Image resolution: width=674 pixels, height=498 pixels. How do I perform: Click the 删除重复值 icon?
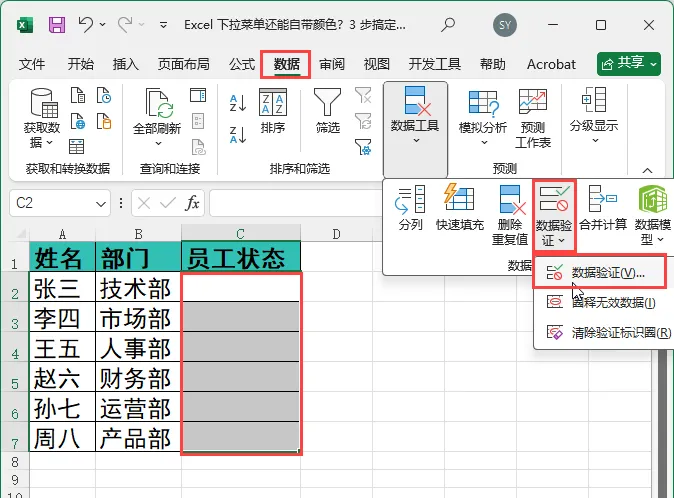pos(510,215)
